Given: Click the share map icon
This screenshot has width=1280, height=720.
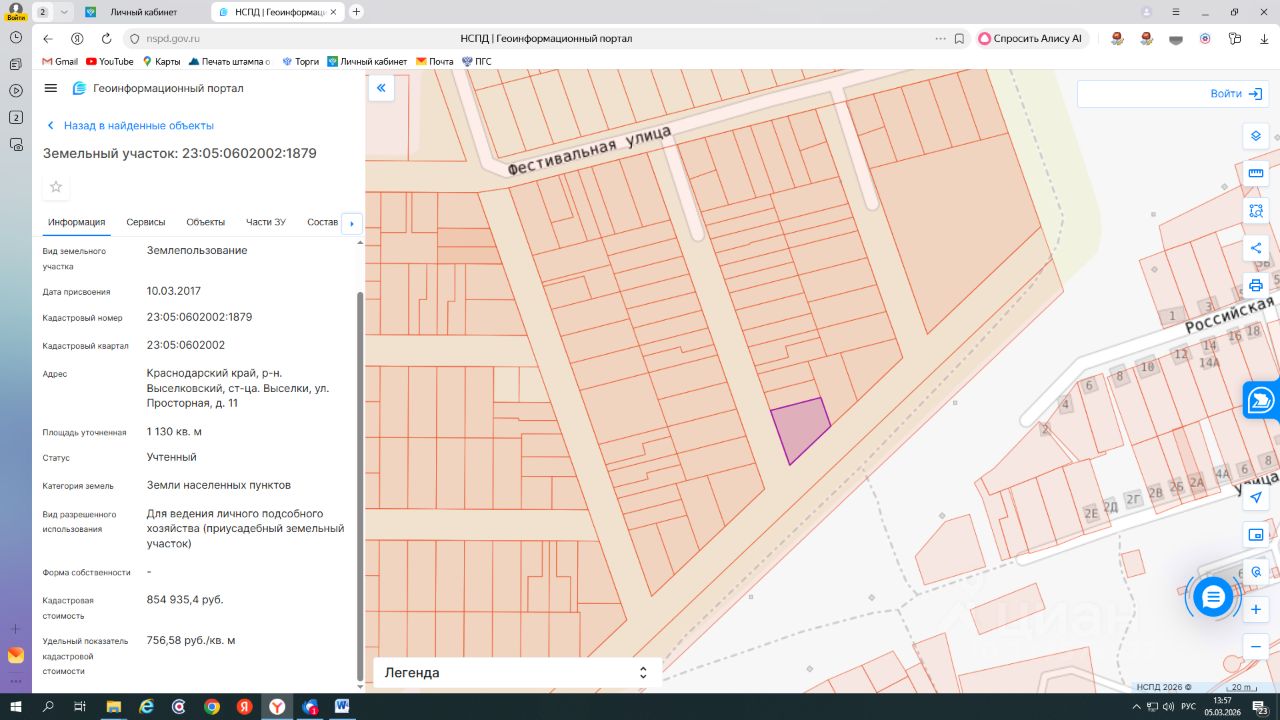Looking at the screenshot, I should [1256, 248].
